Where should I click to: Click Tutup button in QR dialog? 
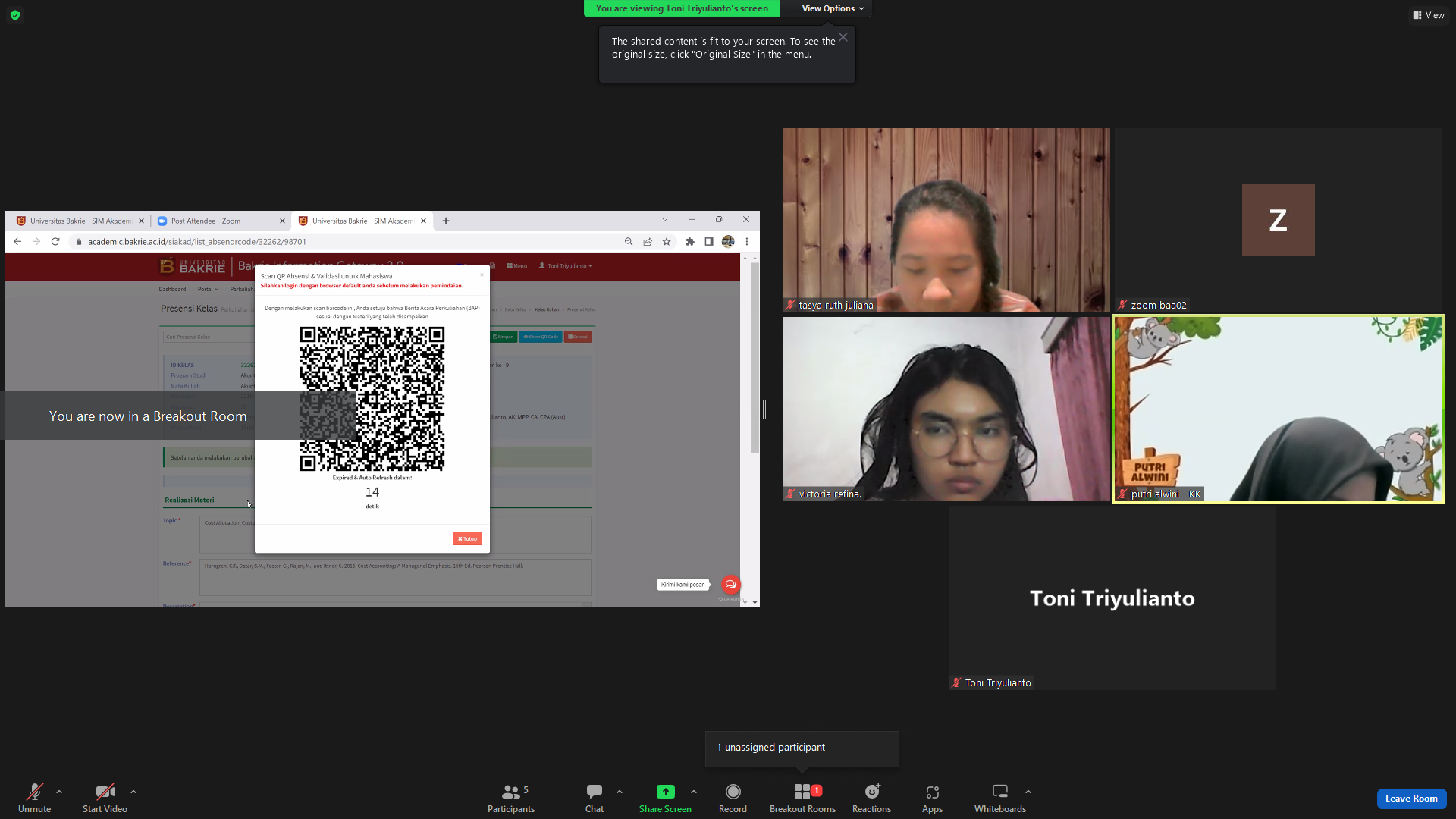click(x=467, y=538)
